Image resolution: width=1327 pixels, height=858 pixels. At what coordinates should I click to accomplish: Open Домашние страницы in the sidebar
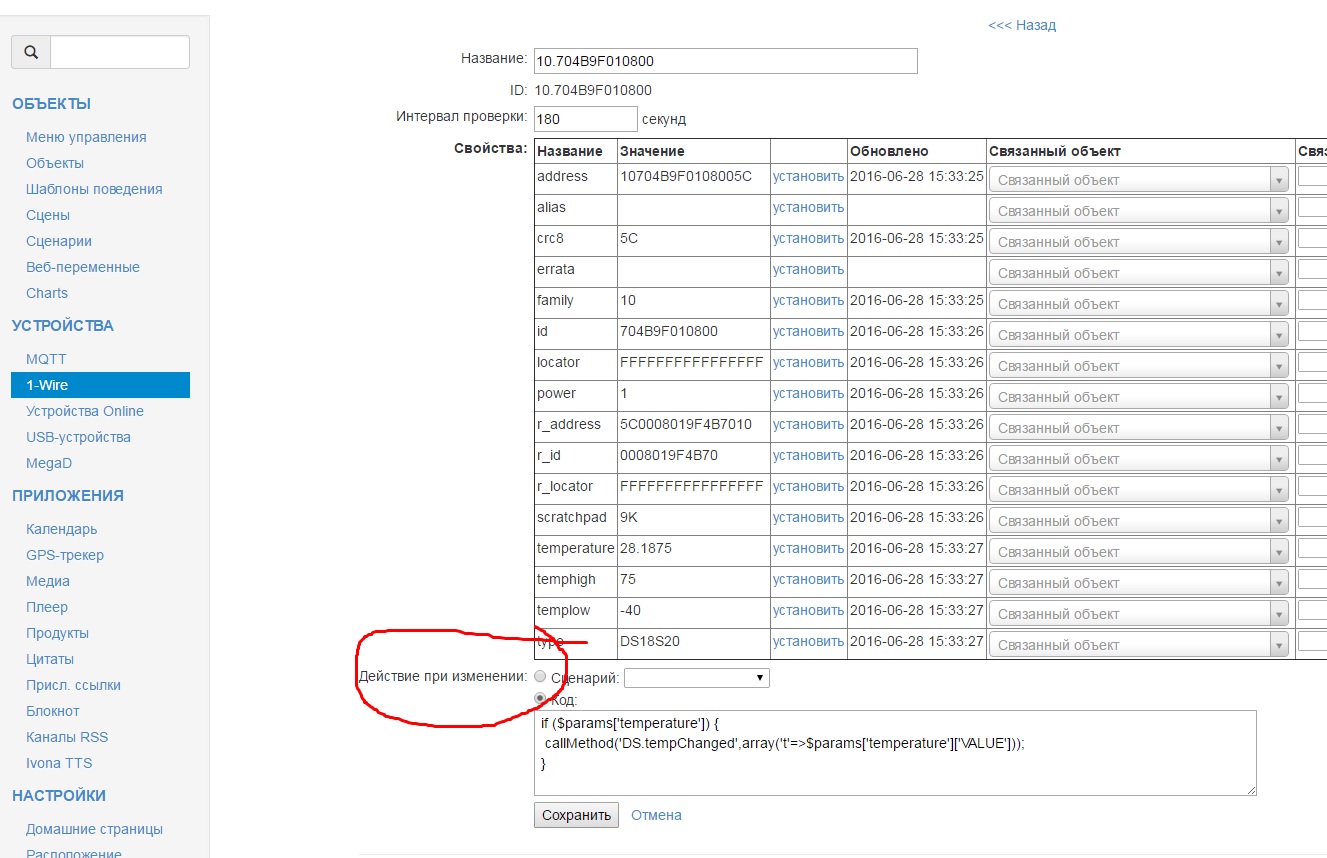(x=94, y=829)
